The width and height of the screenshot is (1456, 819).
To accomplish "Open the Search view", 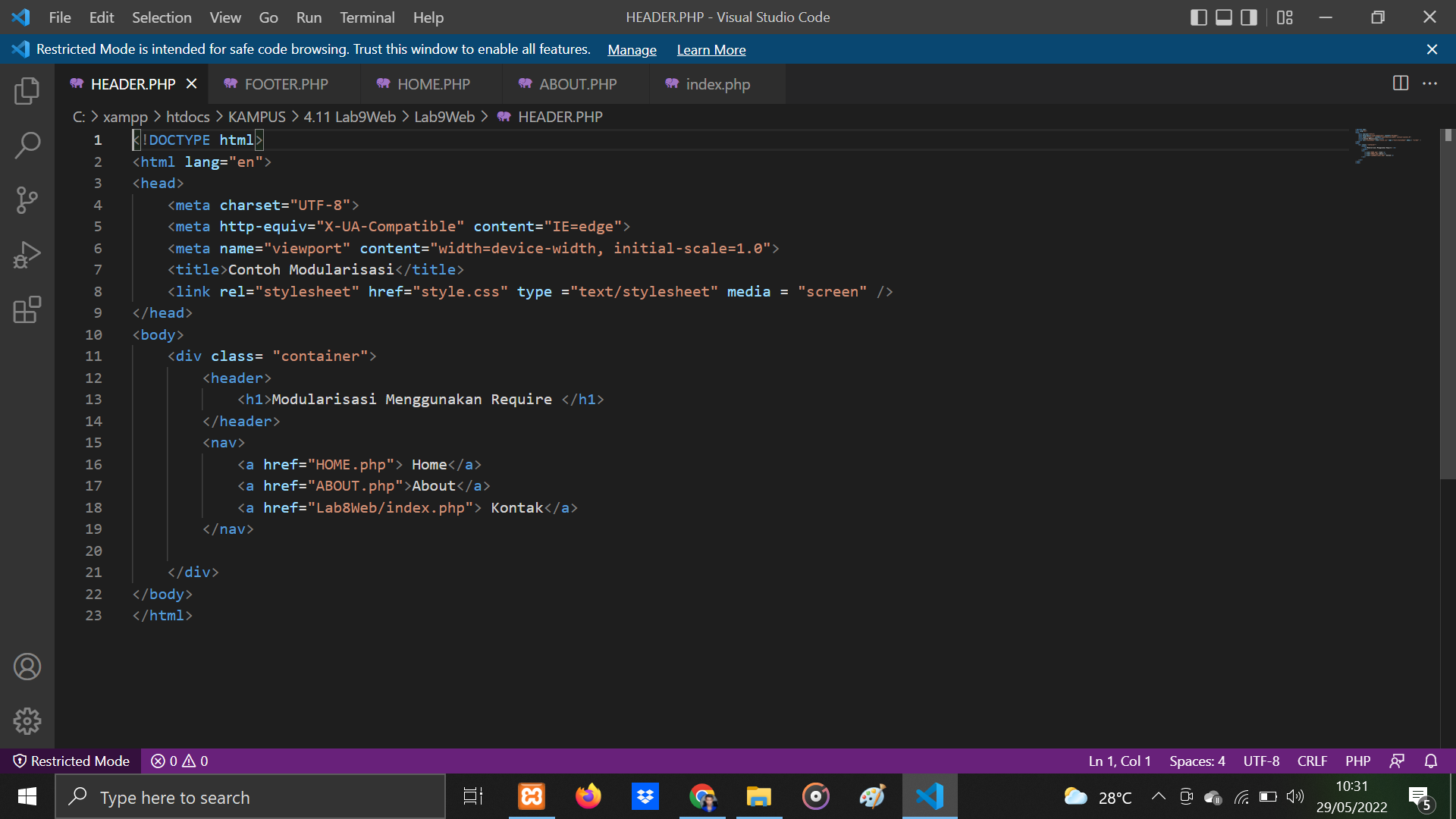I will (27, 145).
